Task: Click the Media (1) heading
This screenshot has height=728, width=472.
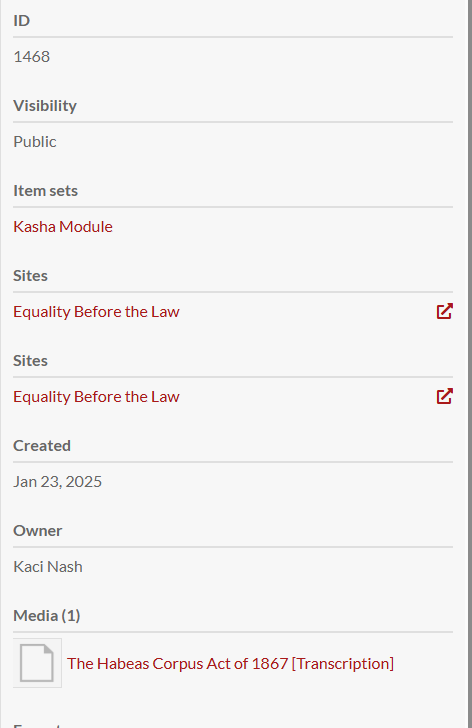Action: pyautogui.click(x=47, y=616)
